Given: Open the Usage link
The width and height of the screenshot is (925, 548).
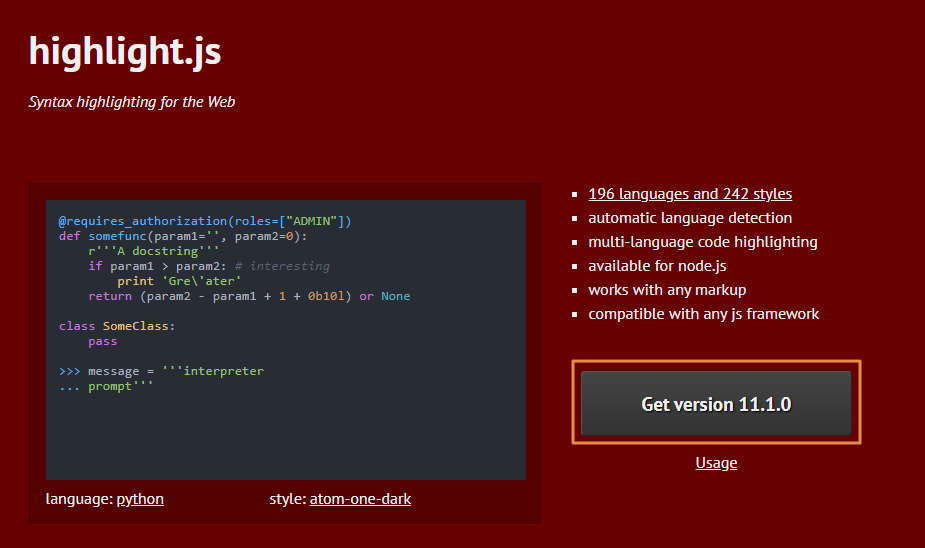Looking at the screenshot, I should (716, 463).
